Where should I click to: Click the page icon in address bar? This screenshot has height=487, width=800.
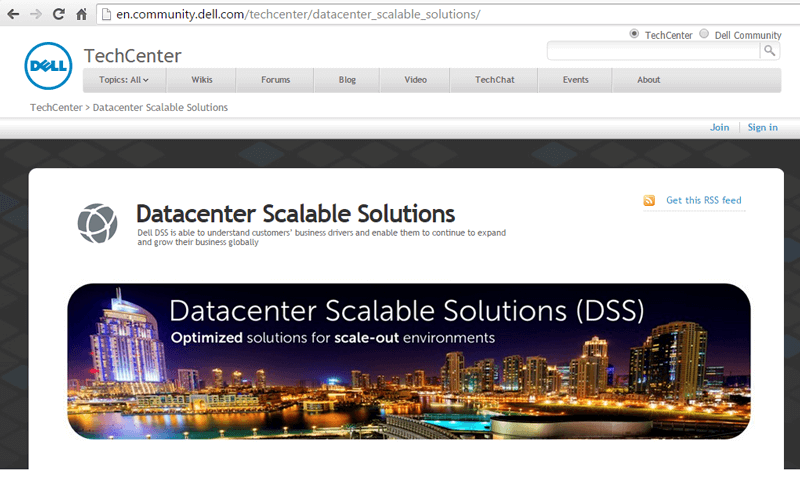106,14
